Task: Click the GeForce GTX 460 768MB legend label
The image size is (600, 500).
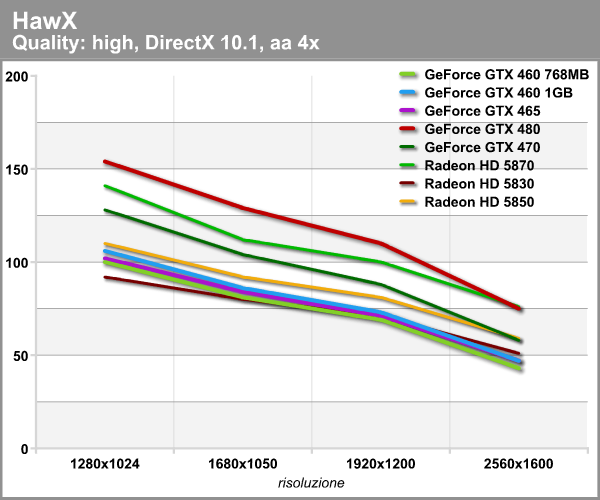Action: pyautogui.click(x=507, y=74)
